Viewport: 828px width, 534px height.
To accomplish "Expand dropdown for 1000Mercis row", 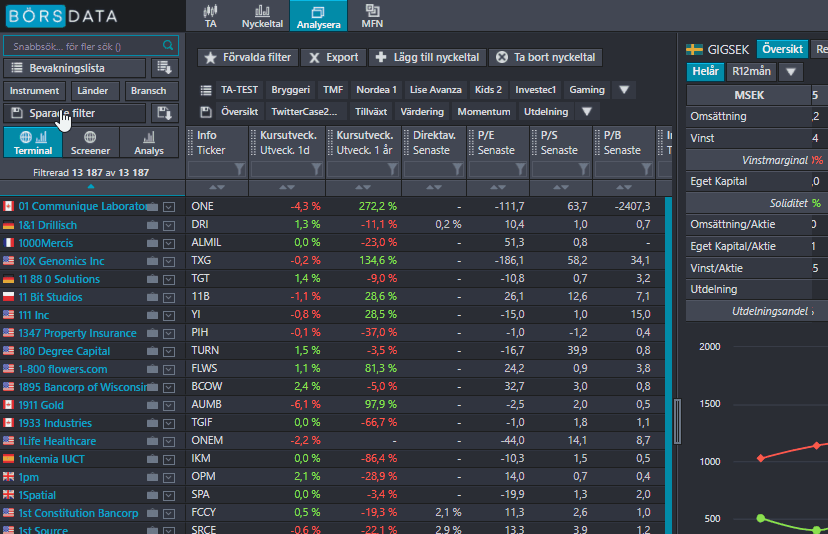I will pos(168,243).
